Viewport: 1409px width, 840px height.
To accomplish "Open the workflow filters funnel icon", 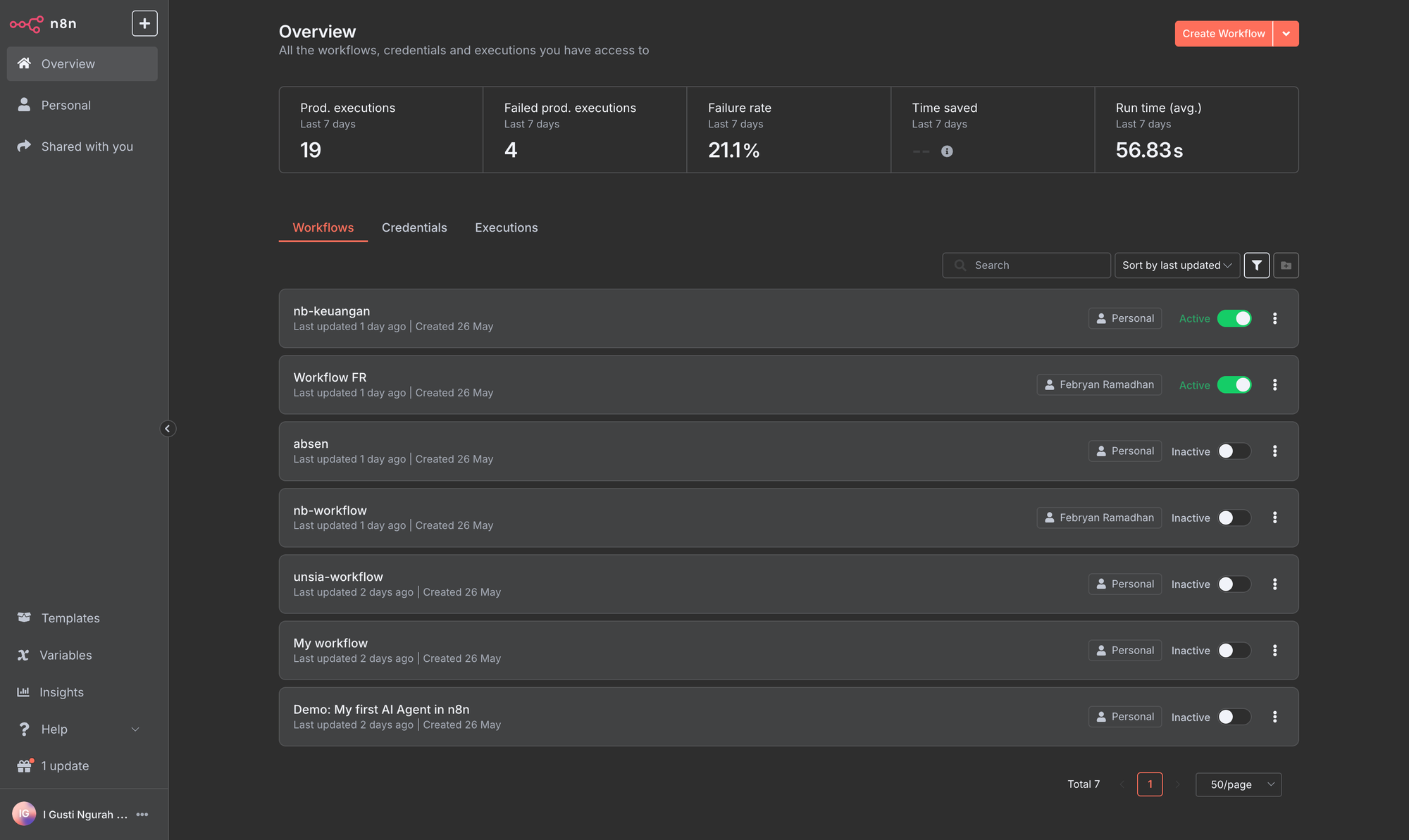I will pyautogui.click(x=1256, y=265).
